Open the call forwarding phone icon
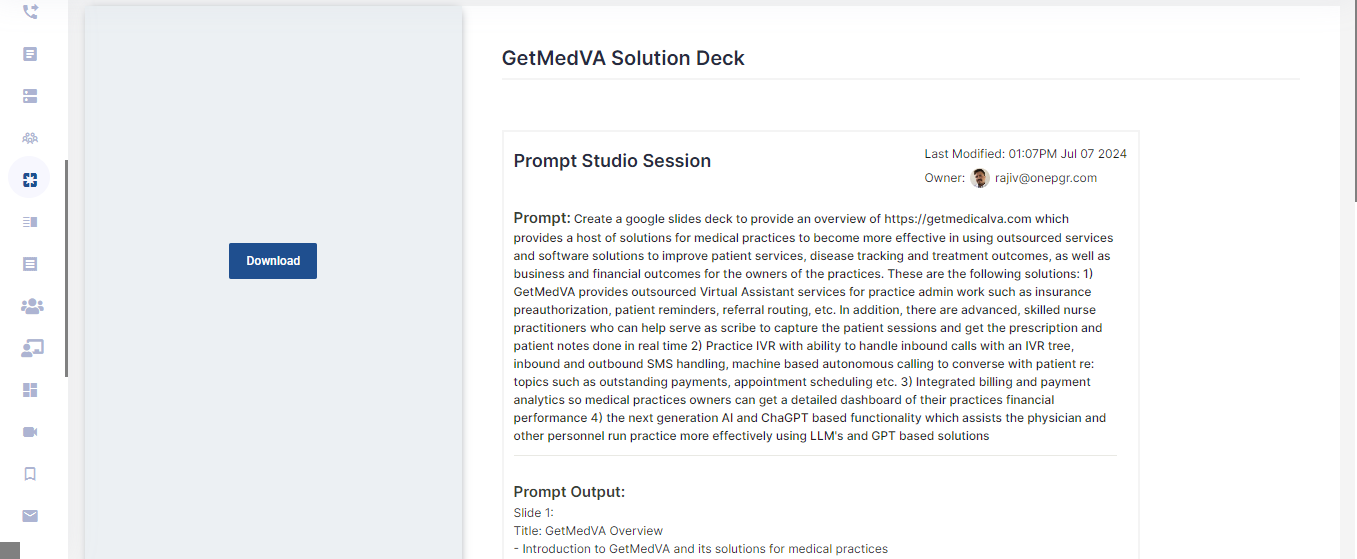The width and height of the screenshot is (1357, 559). point(30,12)
